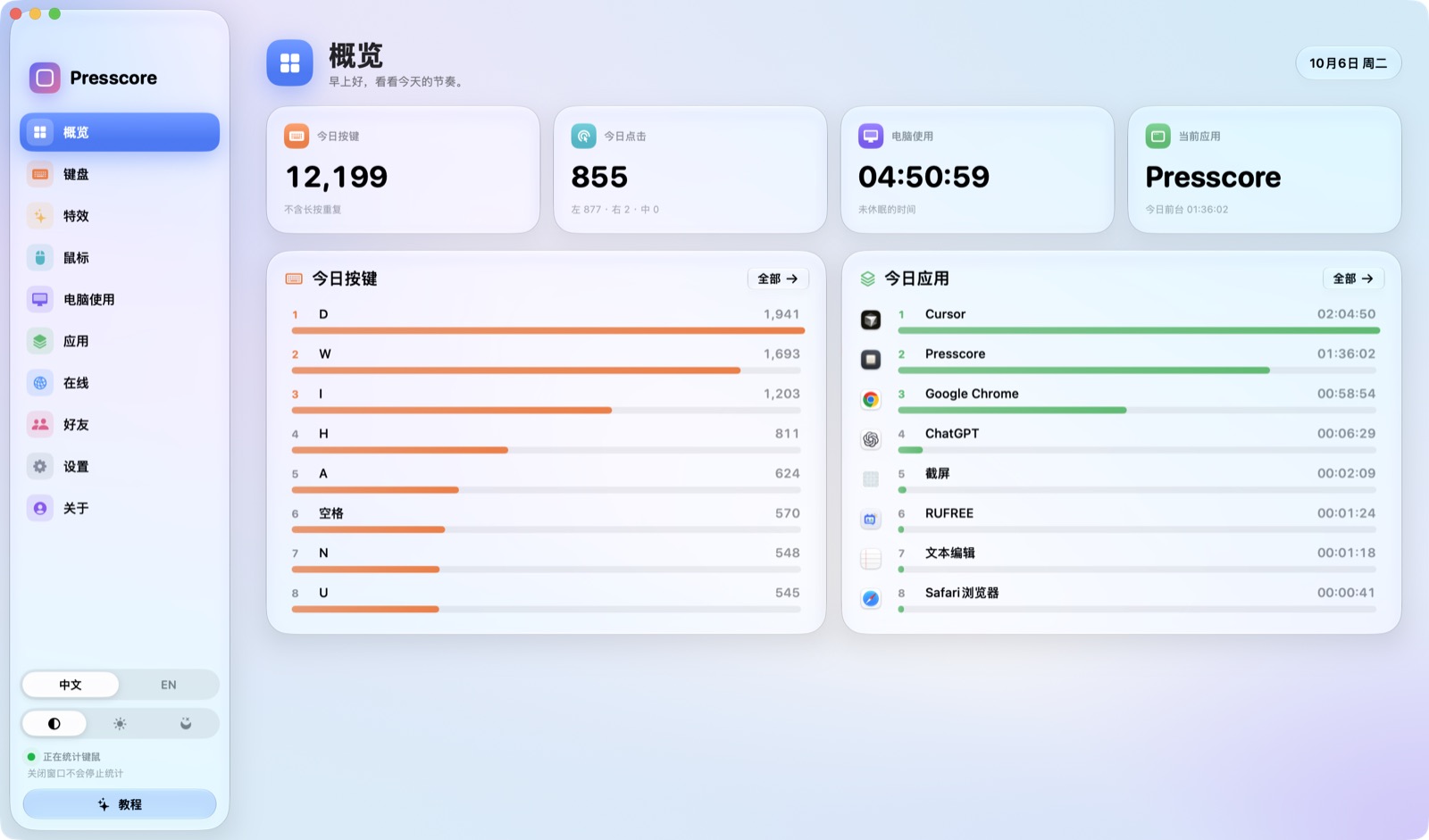The image size is (1429, 840).
Task: Enable light theme with sun icon
Action: (x=120, y=724)
